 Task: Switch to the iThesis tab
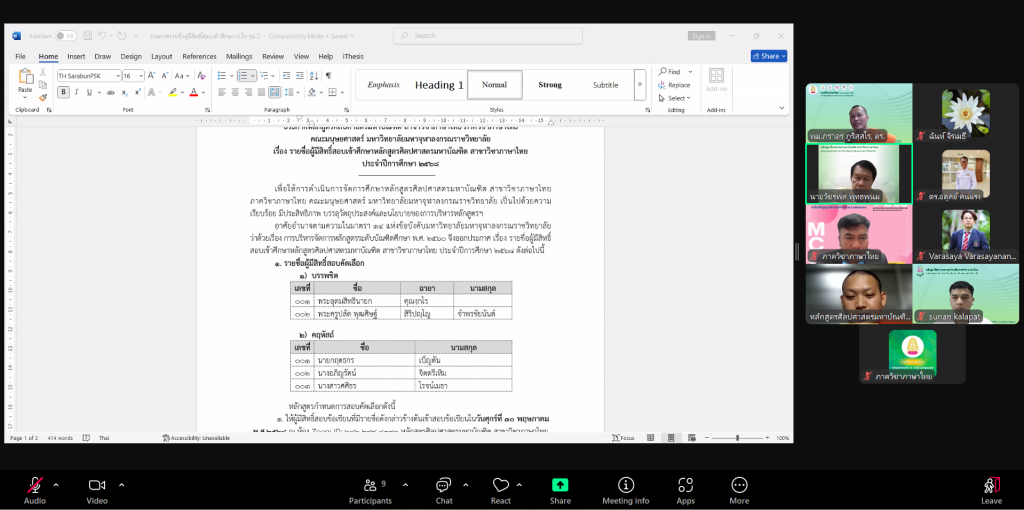(353, 56)
